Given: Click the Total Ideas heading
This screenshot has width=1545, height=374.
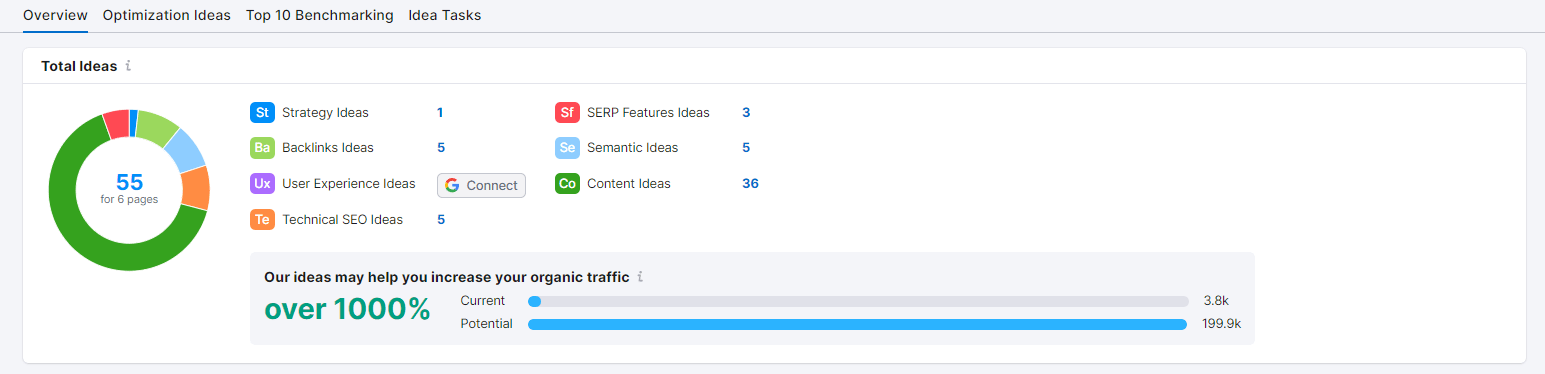Looking at the screenshot, I should pyautogui.click(x=79, y=66).
